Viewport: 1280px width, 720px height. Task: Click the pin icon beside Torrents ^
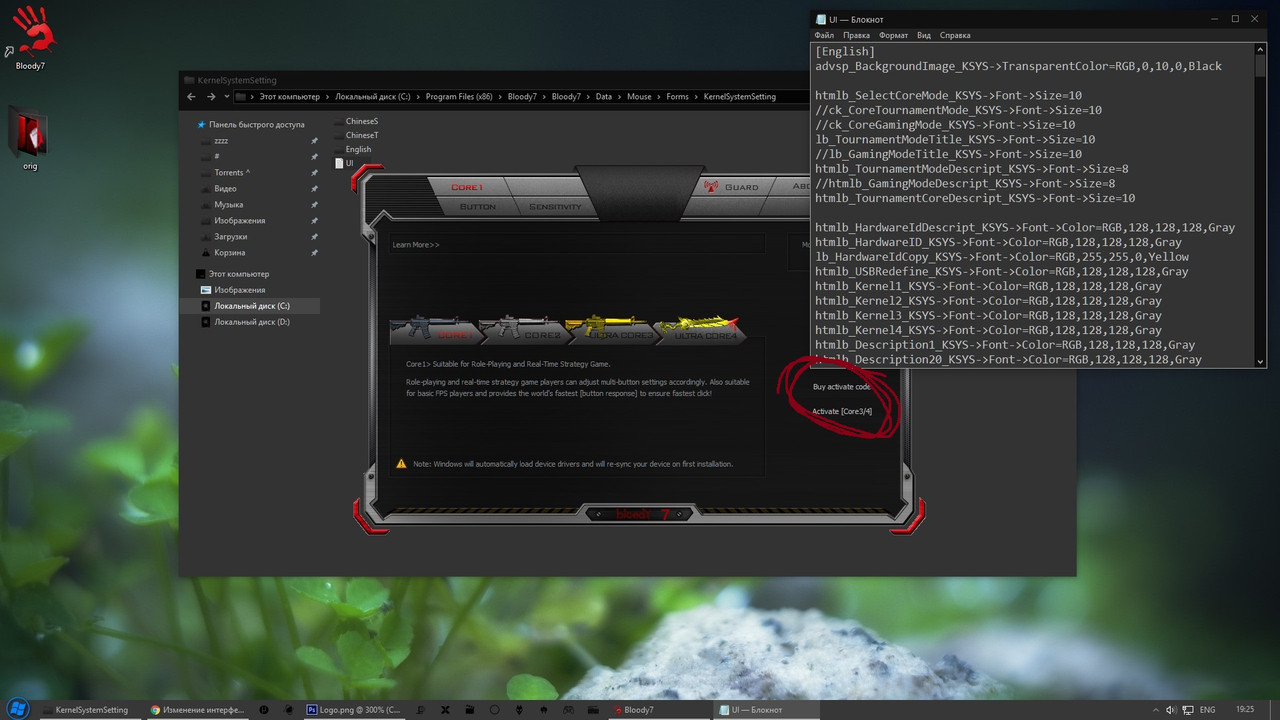(314, 173)
